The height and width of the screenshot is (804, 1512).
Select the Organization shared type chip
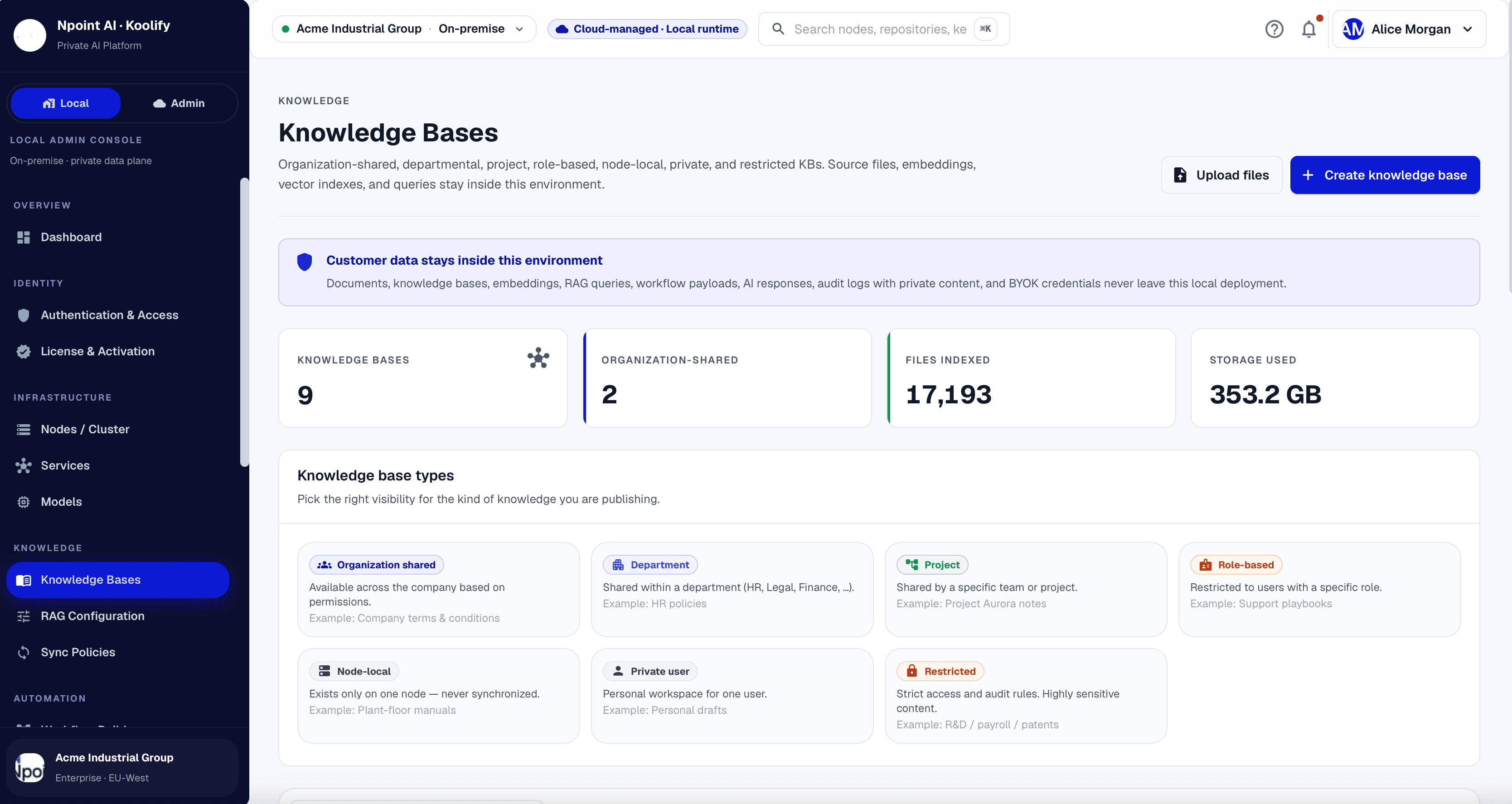(376, 565)
